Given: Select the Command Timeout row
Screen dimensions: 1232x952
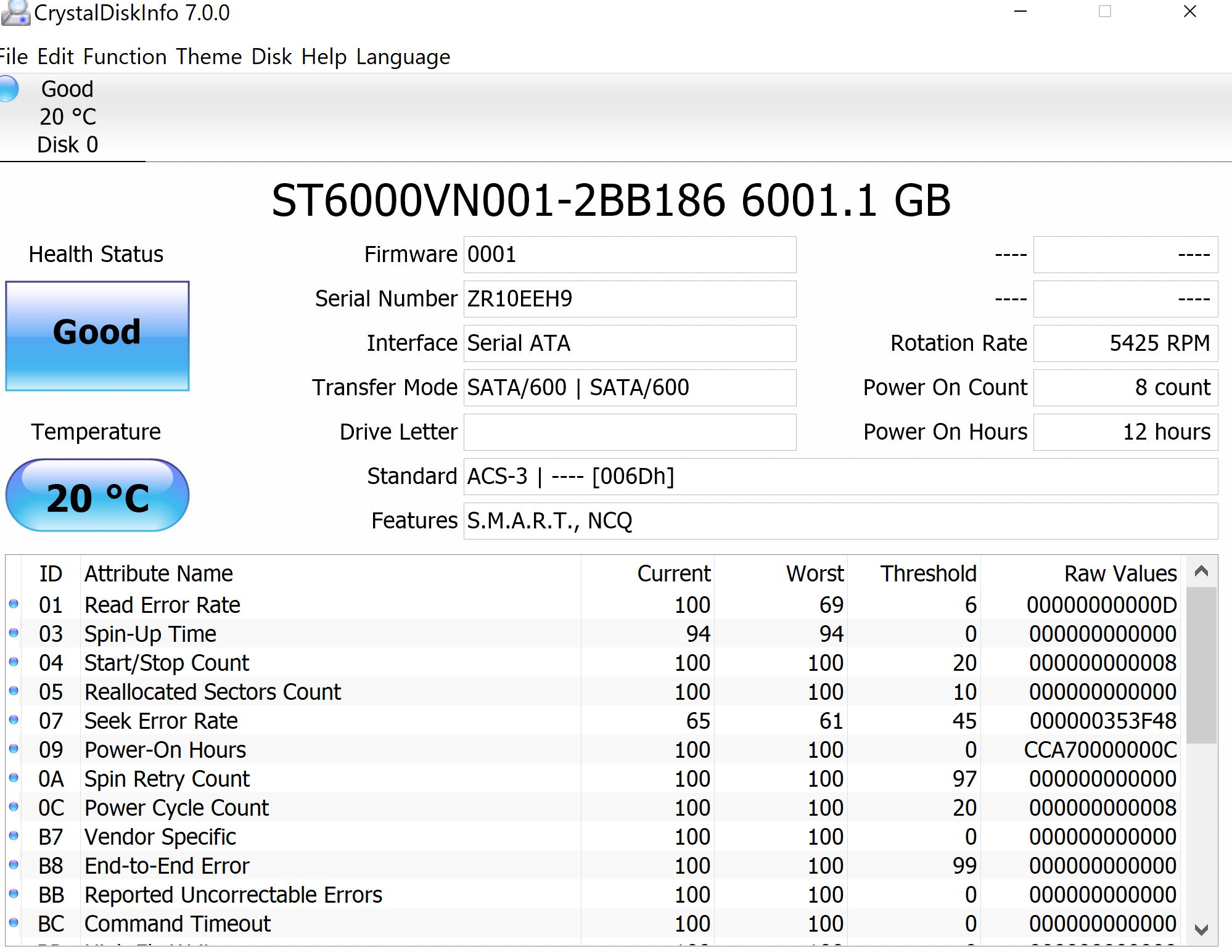Looking at the screenshot, I should point(593,924).
